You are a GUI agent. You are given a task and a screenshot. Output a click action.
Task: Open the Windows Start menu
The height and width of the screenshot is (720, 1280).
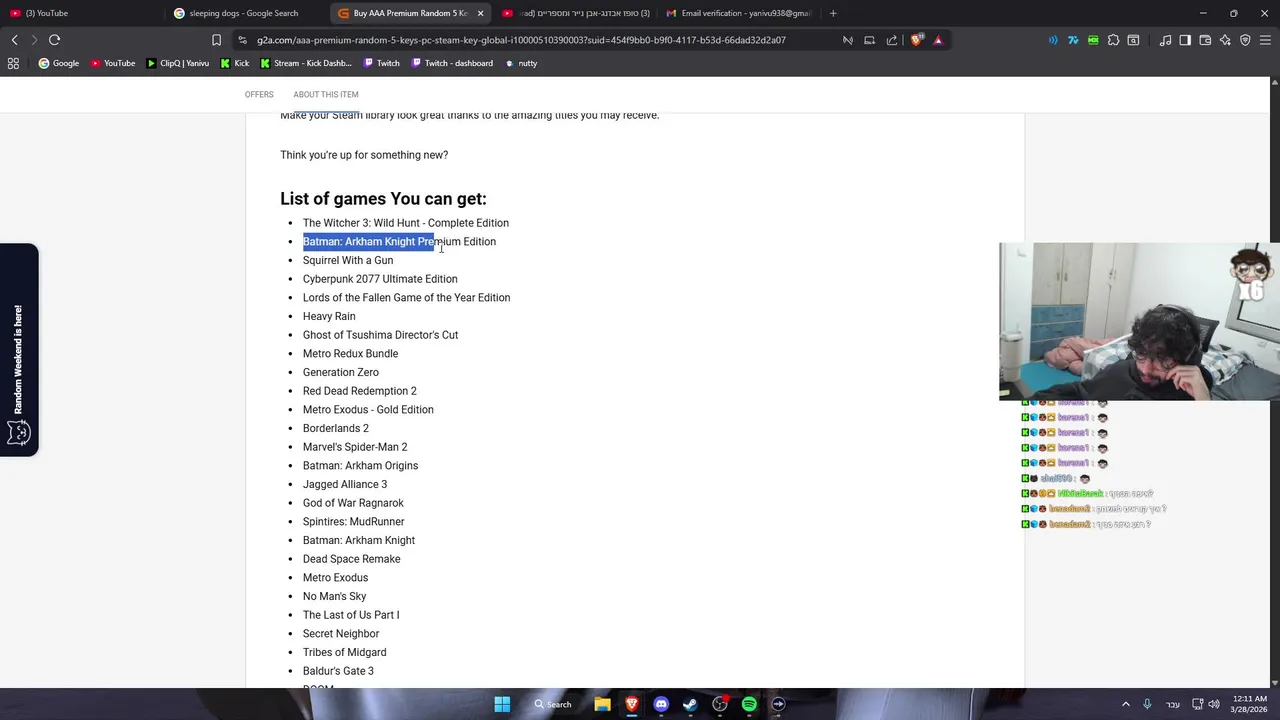[x=502, y=704]
